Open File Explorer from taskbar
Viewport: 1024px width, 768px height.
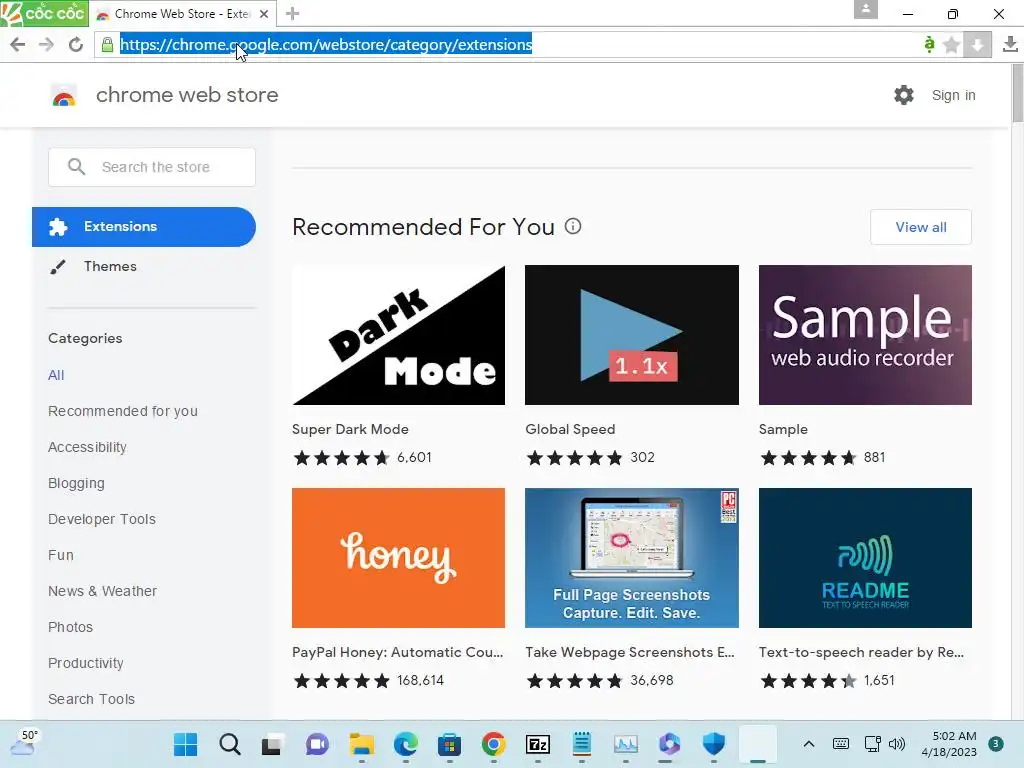361,744
